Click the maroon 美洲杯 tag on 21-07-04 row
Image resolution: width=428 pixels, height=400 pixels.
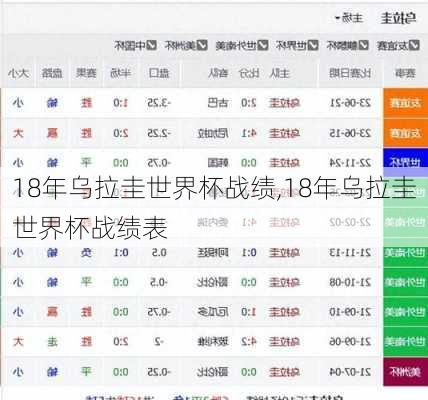405,372
